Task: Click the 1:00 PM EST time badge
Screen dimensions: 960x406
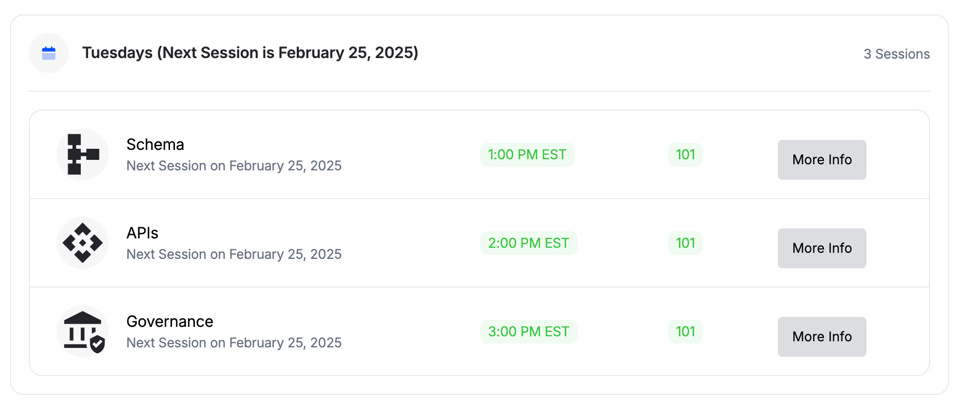Action: pyautogui.click(x=527, y=155)
